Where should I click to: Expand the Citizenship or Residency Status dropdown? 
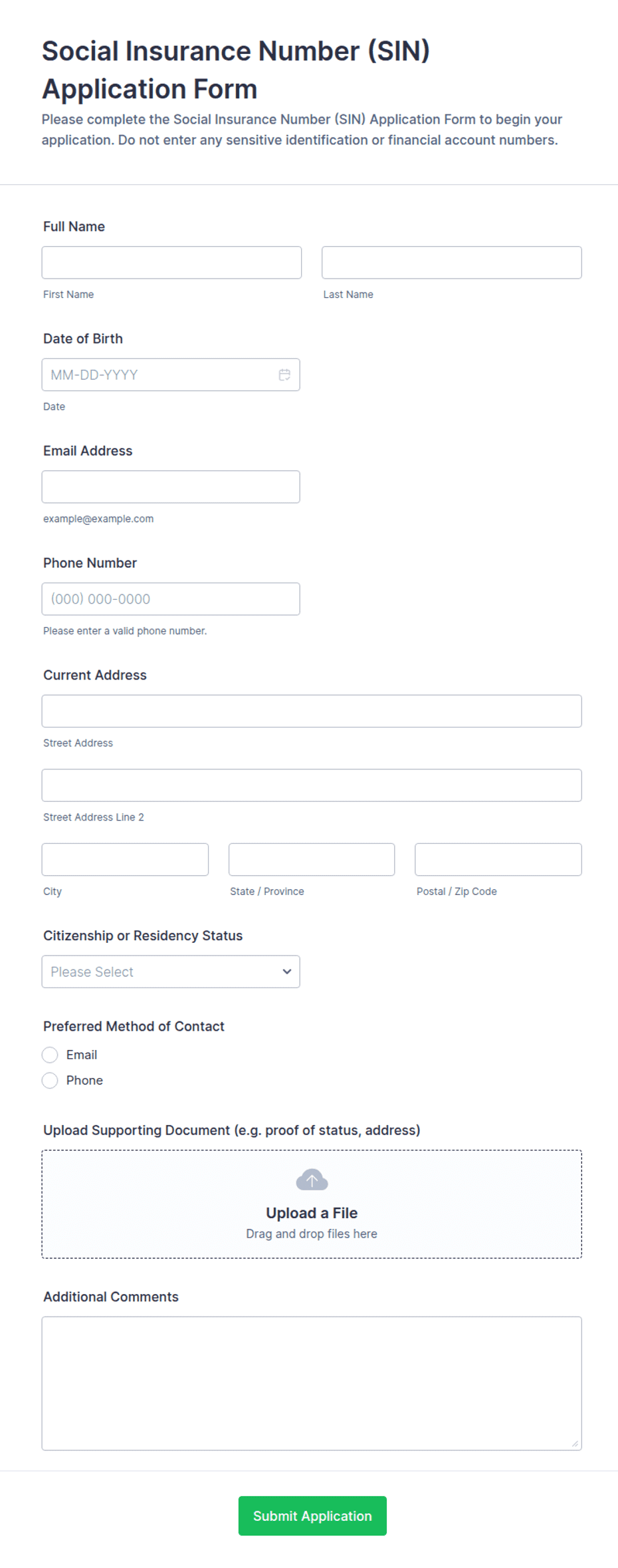pyautogui.click(x=171, y=972)
